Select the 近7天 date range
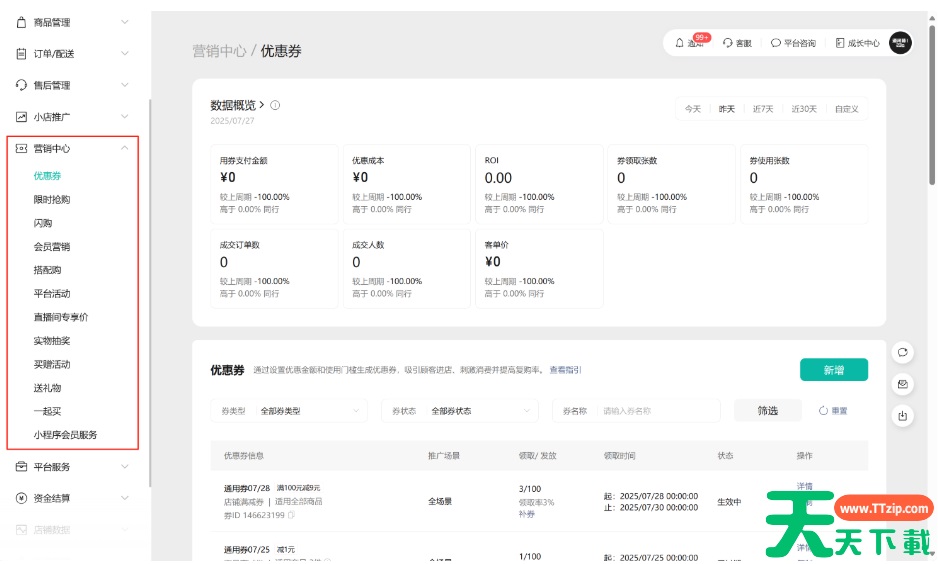 click(763, 109)
